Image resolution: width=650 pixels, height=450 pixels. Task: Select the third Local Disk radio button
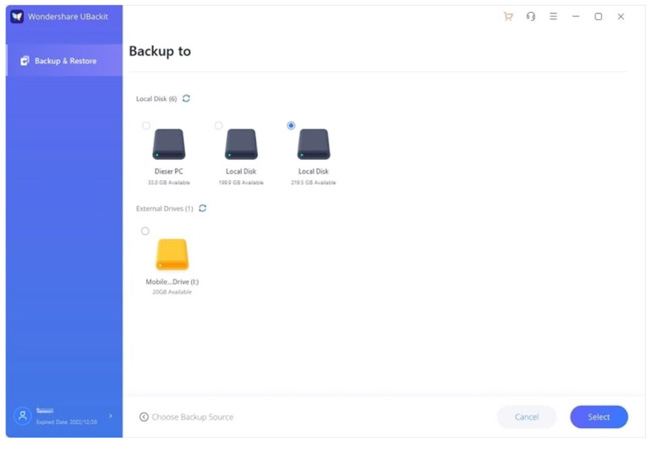tap(291, 126)
